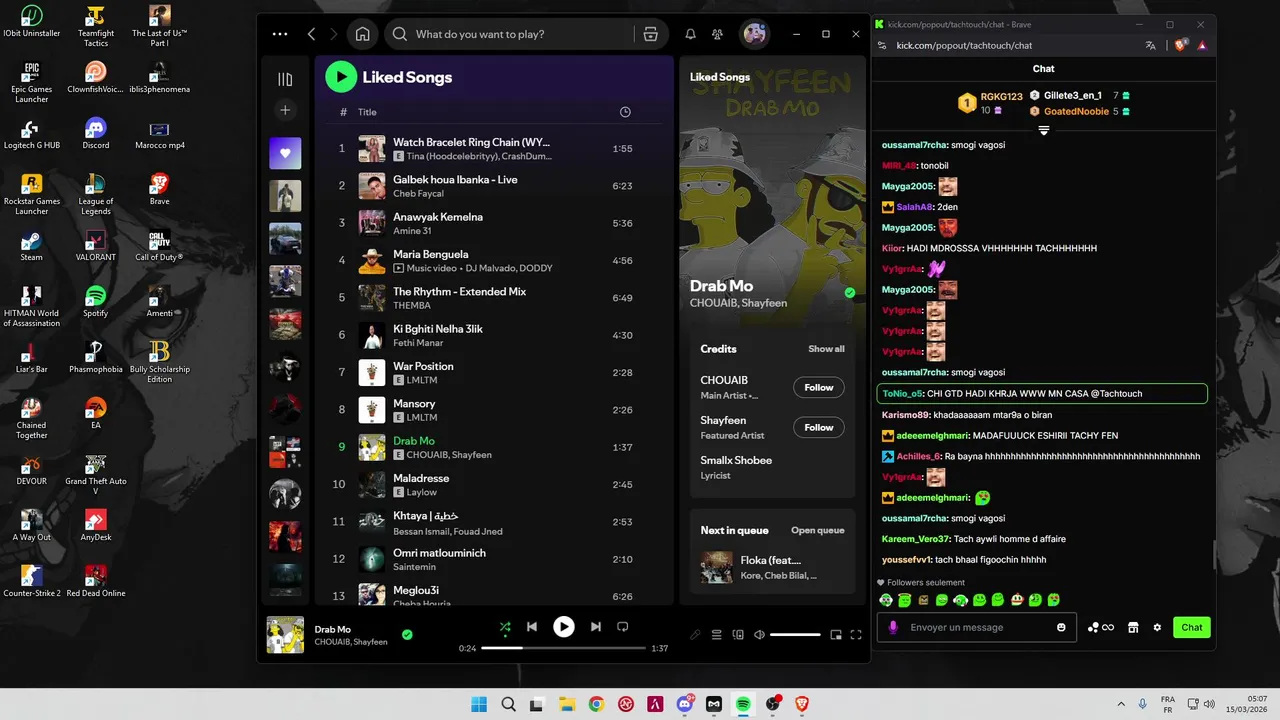Click translate icon in Brave address bar
Viewport: 1280px width, 720px height.
(x=1151, y=45)
